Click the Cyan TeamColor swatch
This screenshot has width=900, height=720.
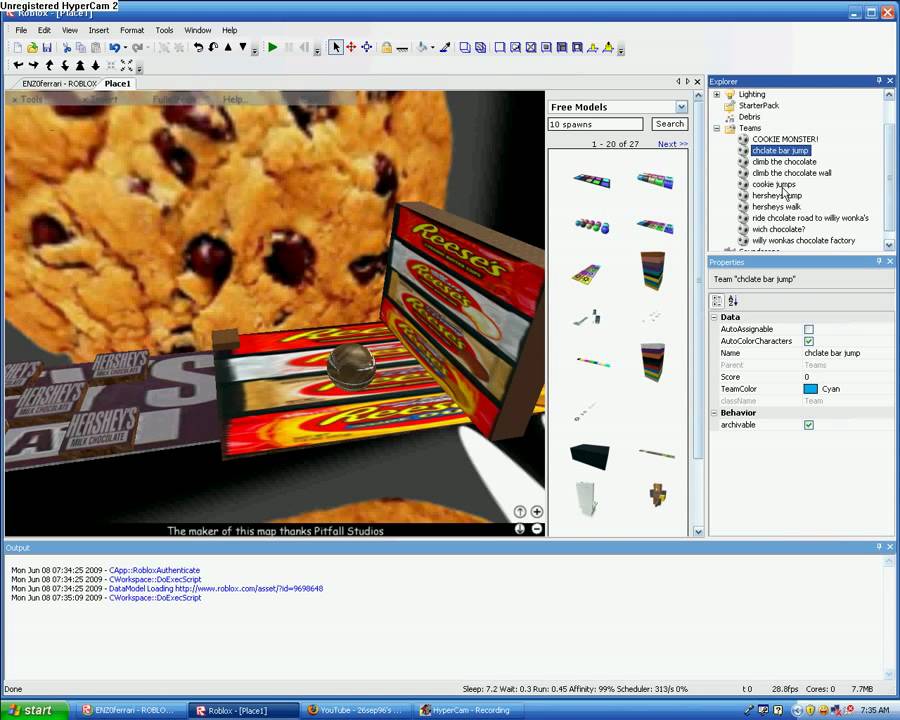(x=810, y=389)
